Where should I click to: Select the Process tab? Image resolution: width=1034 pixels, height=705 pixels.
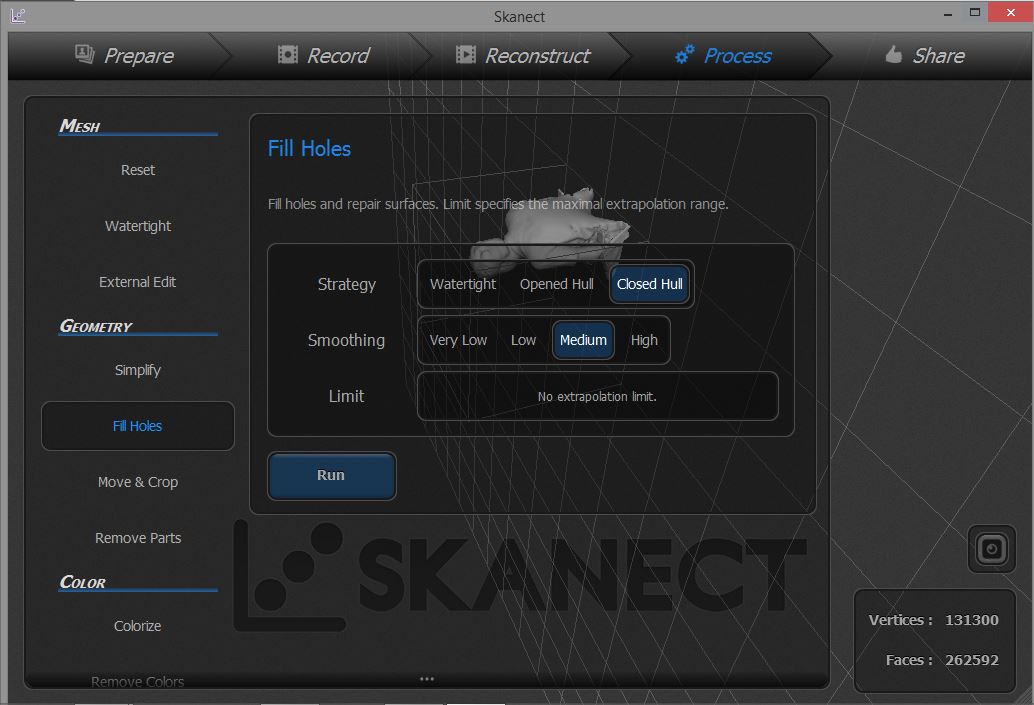tap(723, 55)
